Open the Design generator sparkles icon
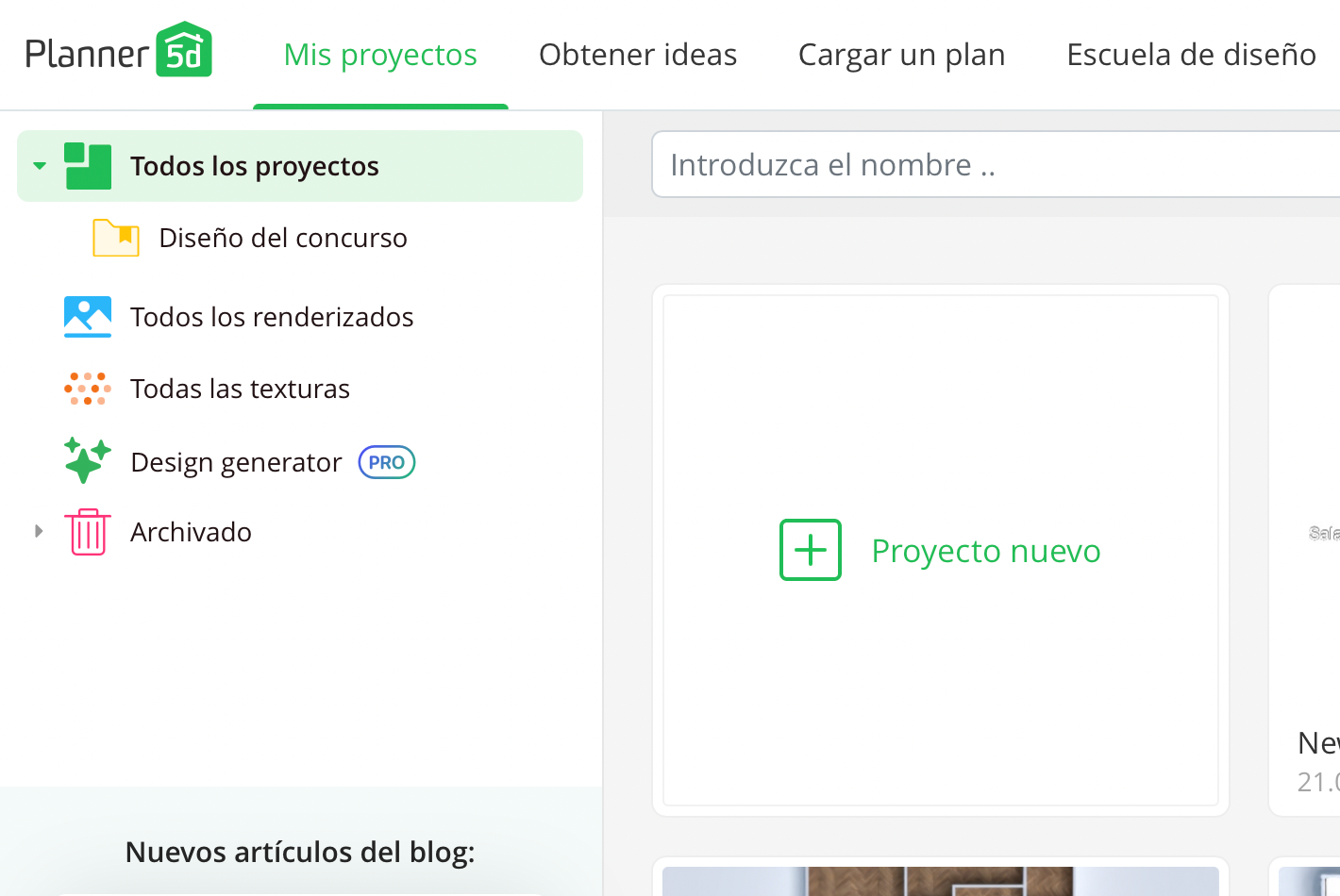1340x896 pixels. pyautogui.click(x=87, y=461)
